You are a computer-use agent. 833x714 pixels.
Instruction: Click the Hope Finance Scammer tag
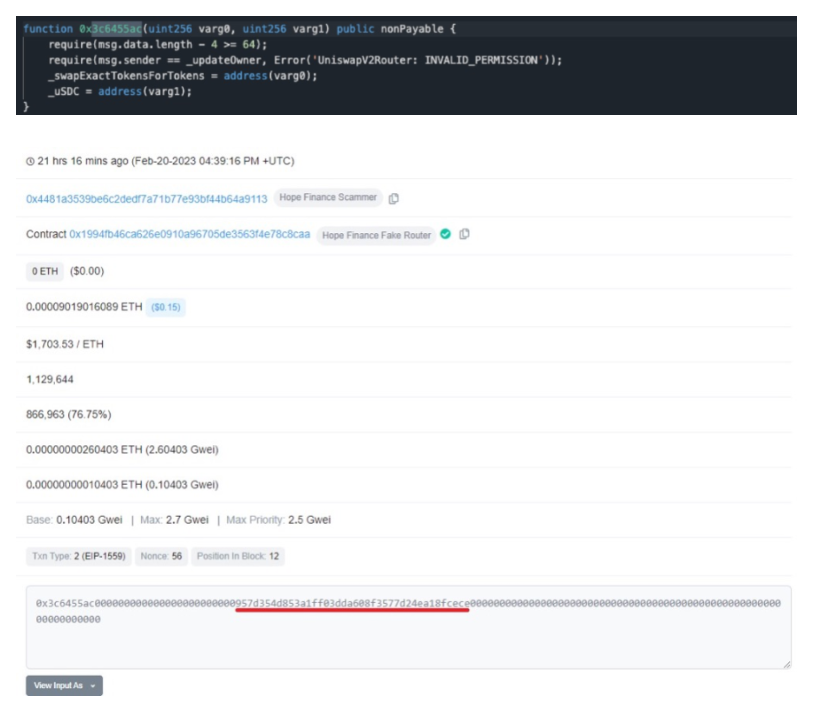[328, 198]
